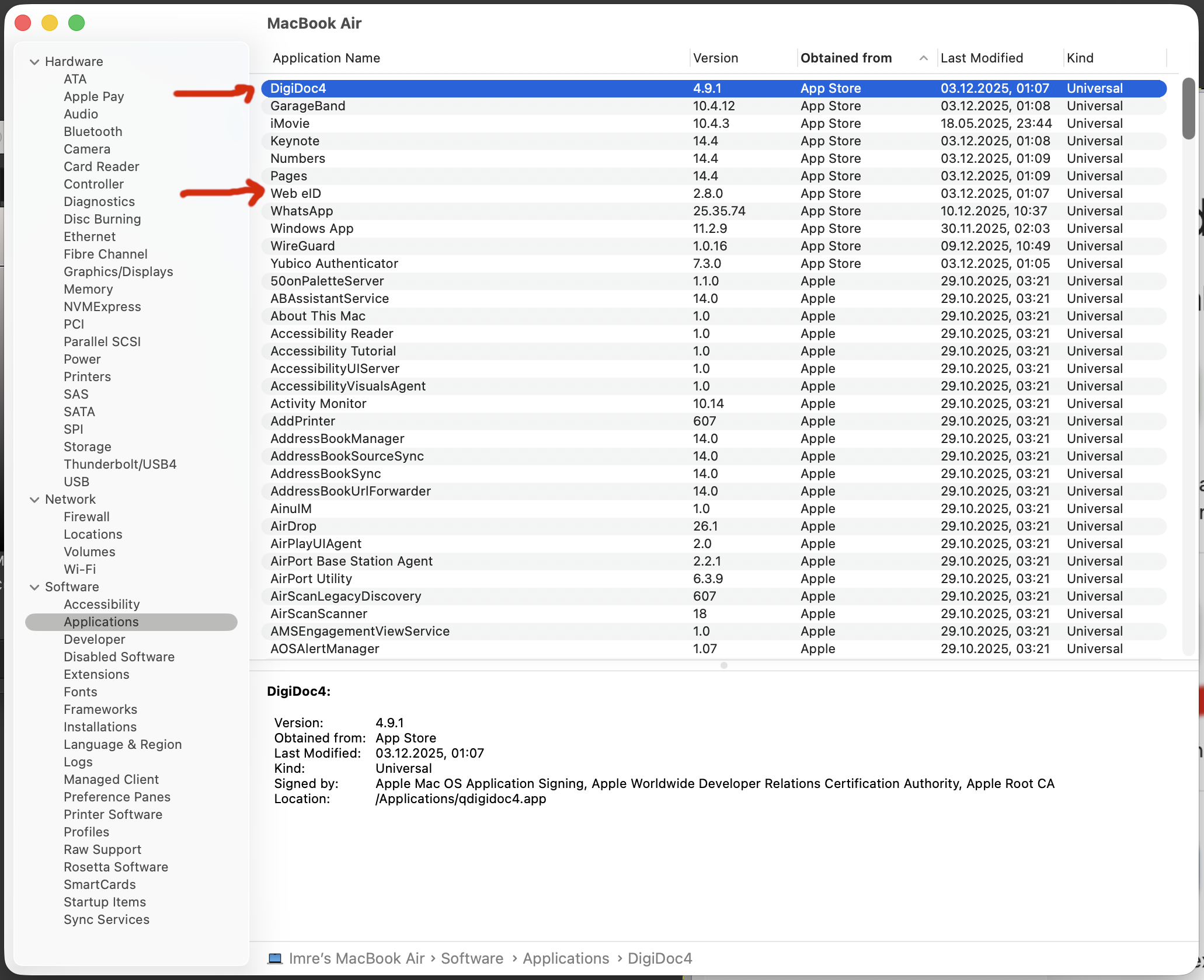Click Software in the bottom path bar

pos(472,958)
